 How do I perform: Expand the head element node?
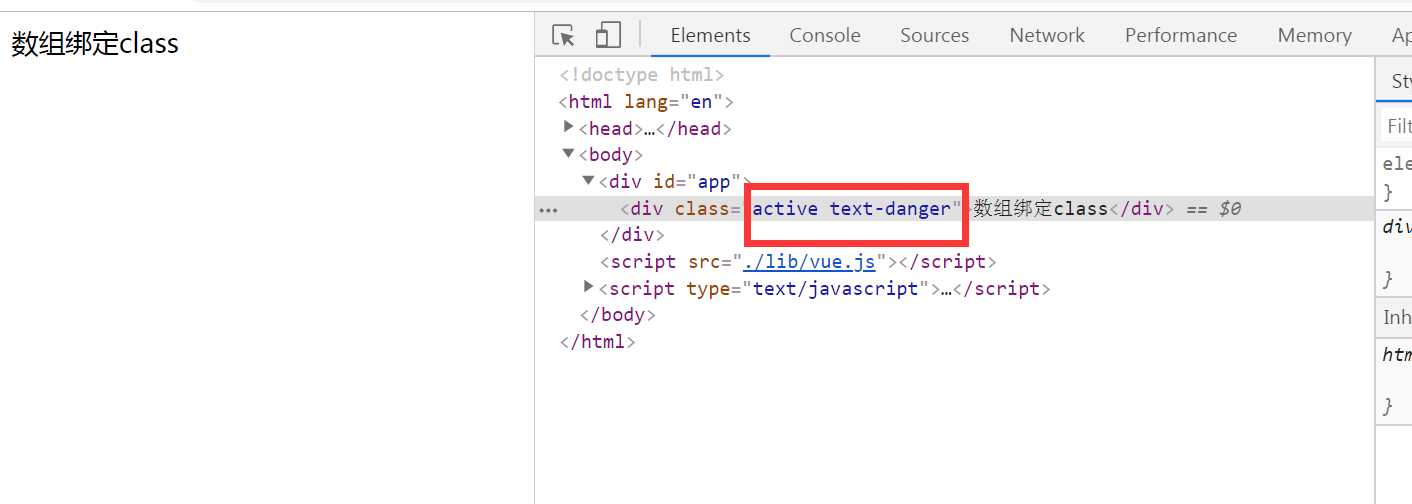click(x=569, y=127)
